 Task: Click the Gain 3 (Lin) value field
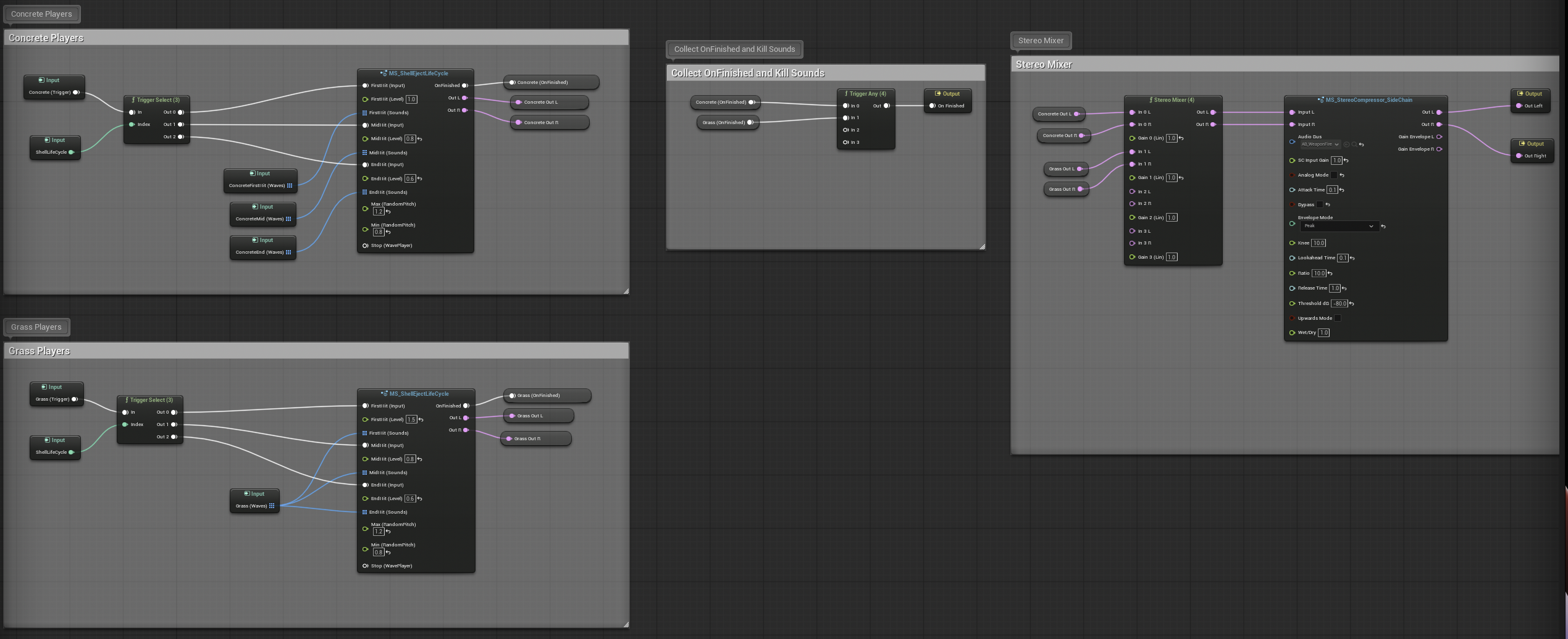[x=1172, y=257]
